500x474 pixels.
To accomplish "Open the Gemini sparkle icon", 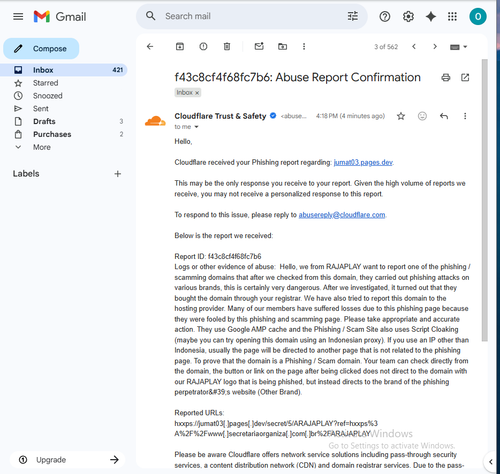I will pos(431,16).
